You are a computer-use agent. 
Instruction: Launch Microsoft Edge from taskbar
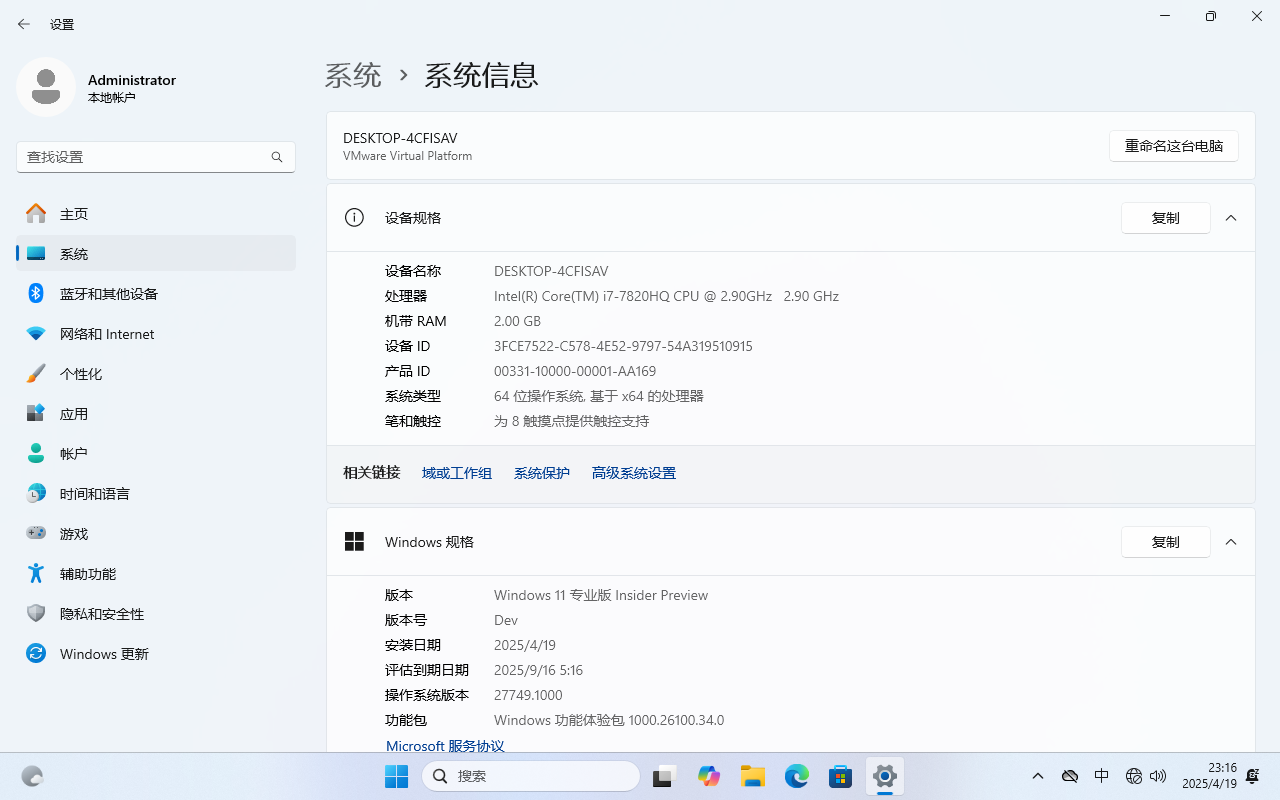[x=797, y=776]
